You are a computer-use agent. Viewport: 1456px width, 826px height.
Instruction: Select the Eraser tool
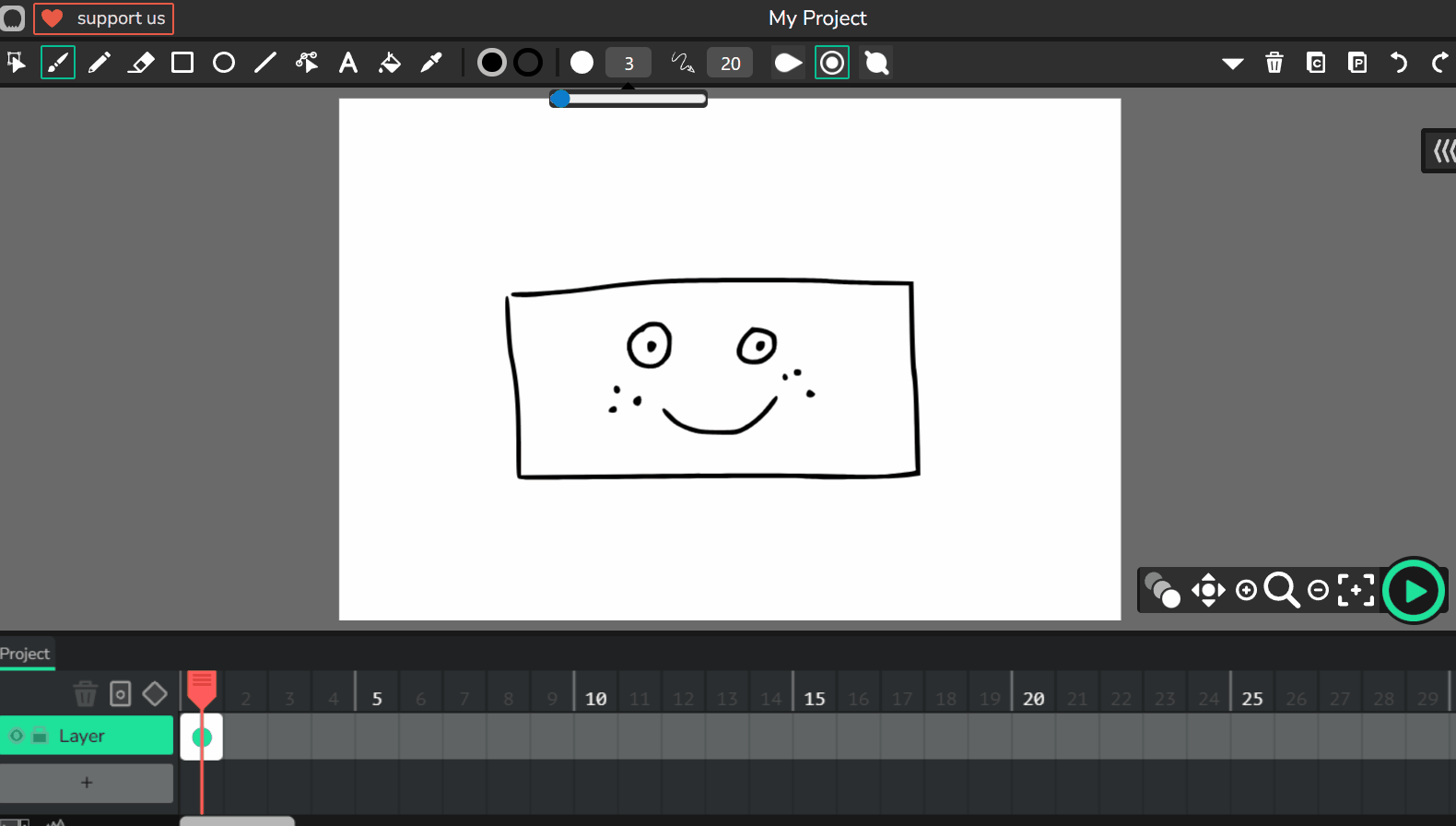coord(141,63)
